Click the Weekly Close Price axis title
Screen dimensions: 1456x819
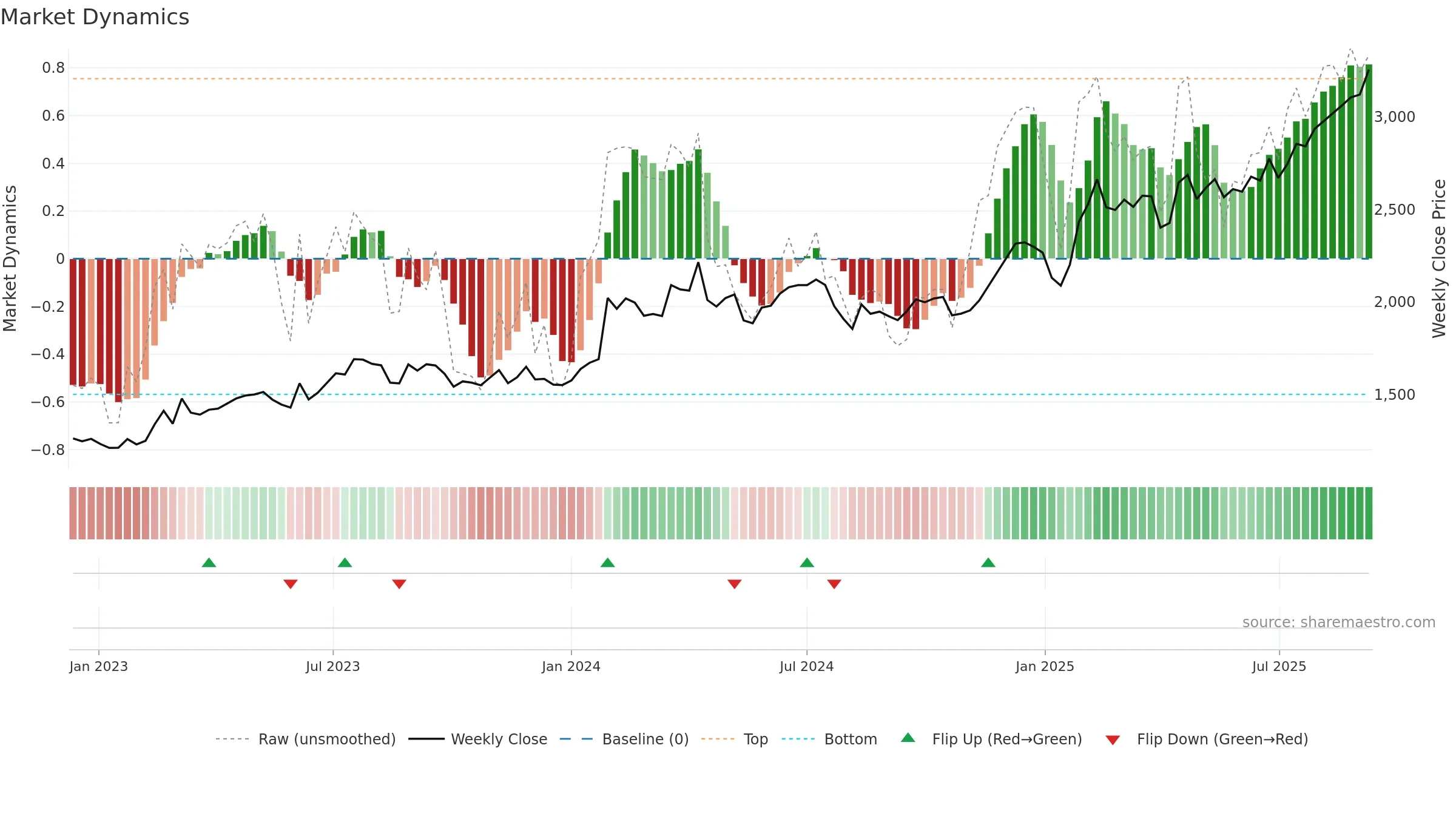[1439, 258]
